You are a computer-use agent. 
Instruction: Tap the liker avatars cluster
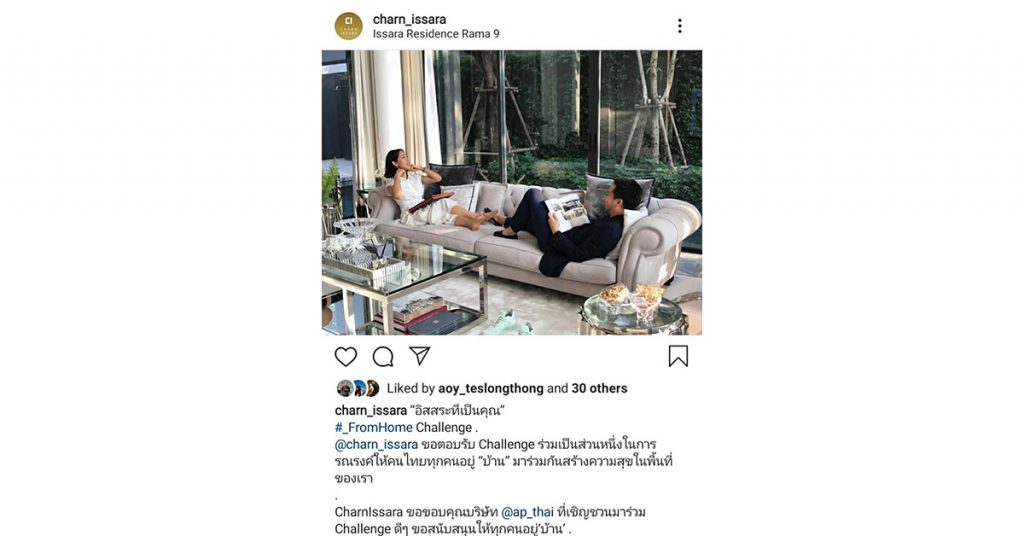358,388
